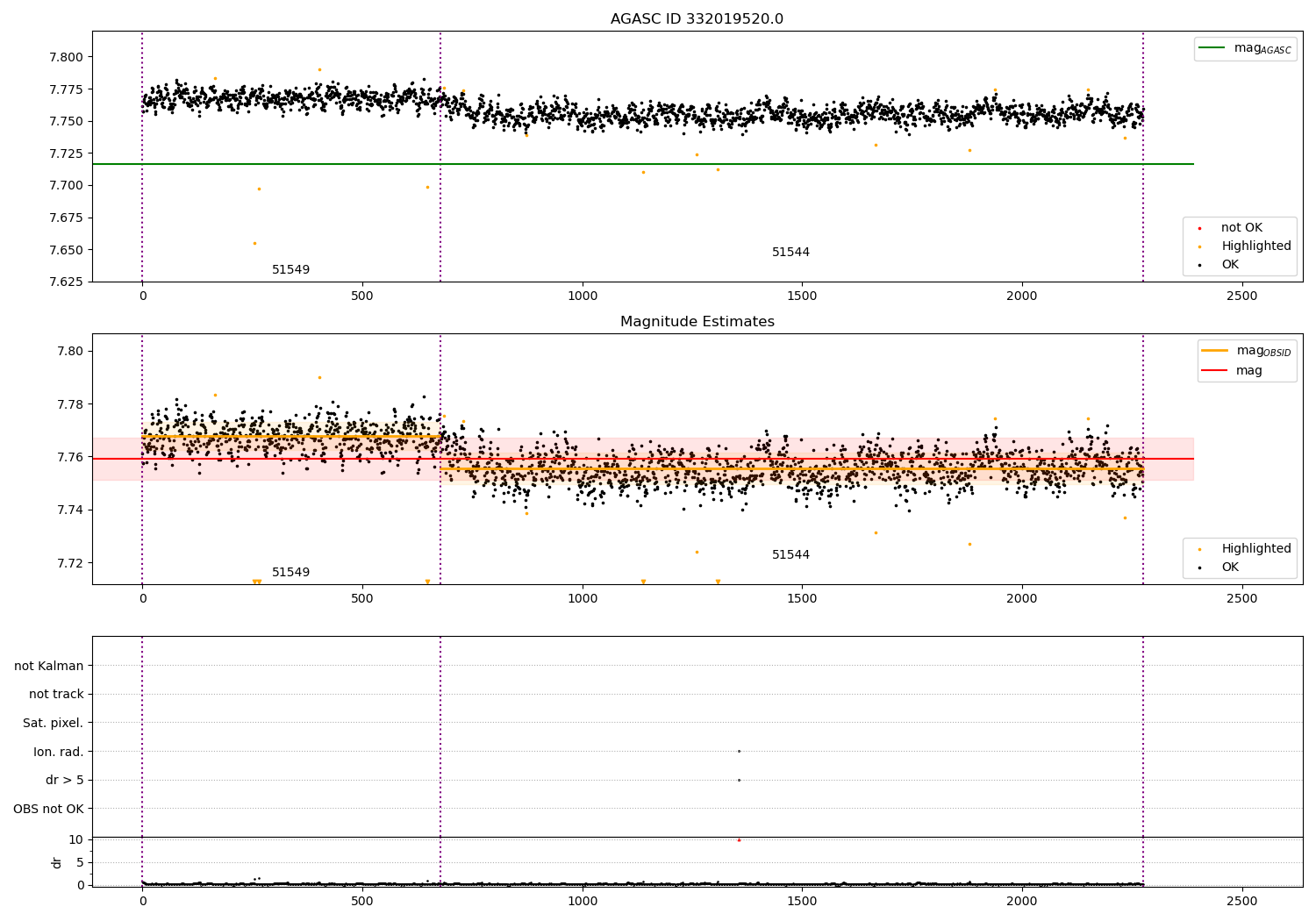Click the 'dr > 5' axis label
This screenshot has height=921, width=1316.
tap(65, 781)
